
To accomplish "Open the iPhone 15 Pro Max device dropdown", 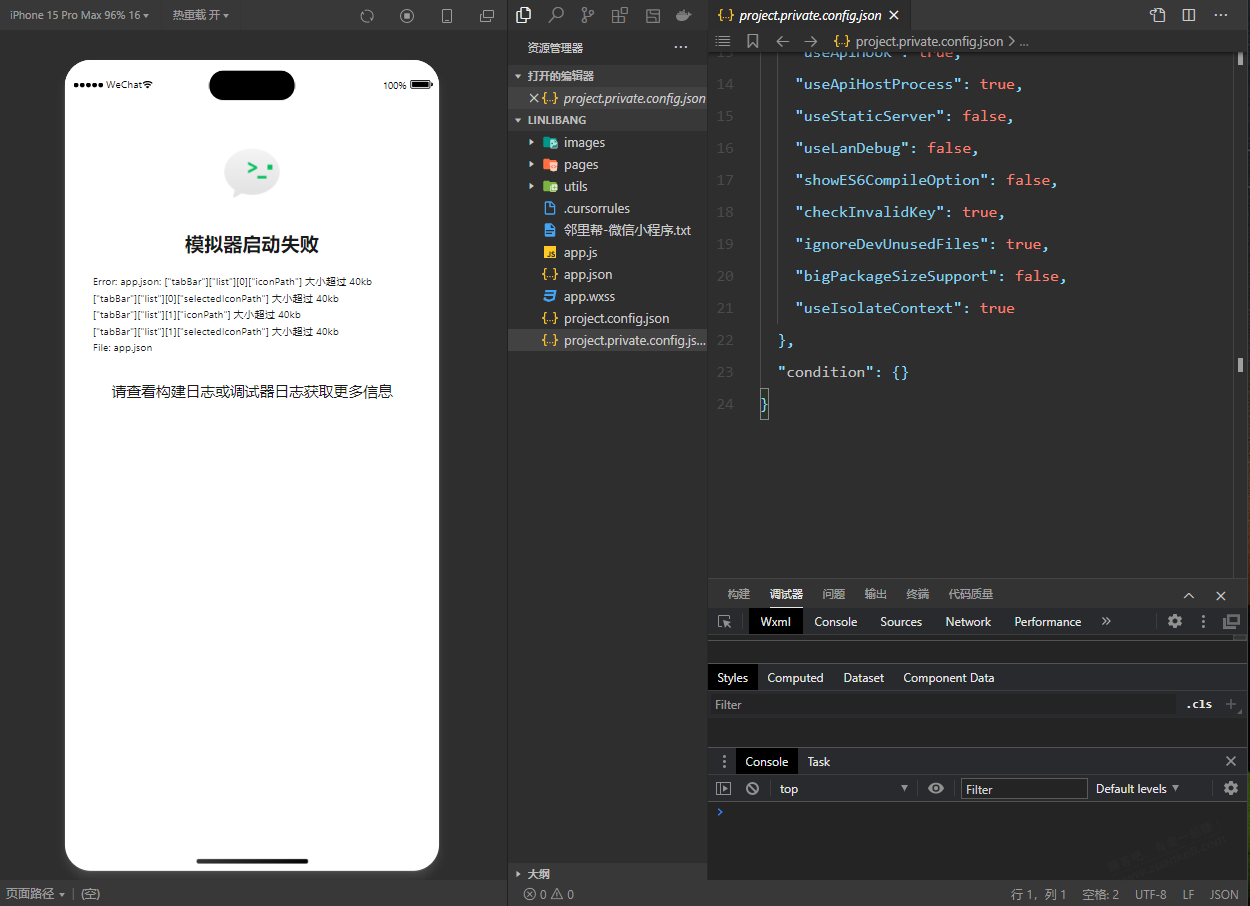I will [x=80, y=15].
